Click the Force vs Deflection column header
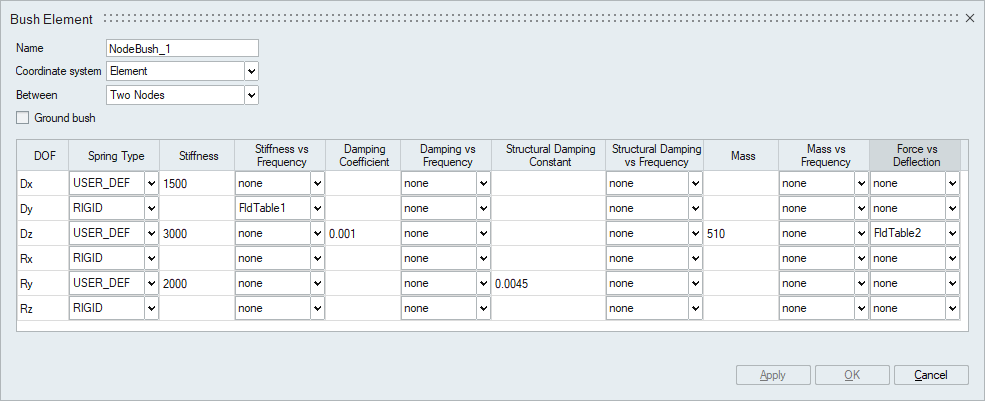Image resolution: width=985 pixels, height=401 pixels. click(915, 156)
